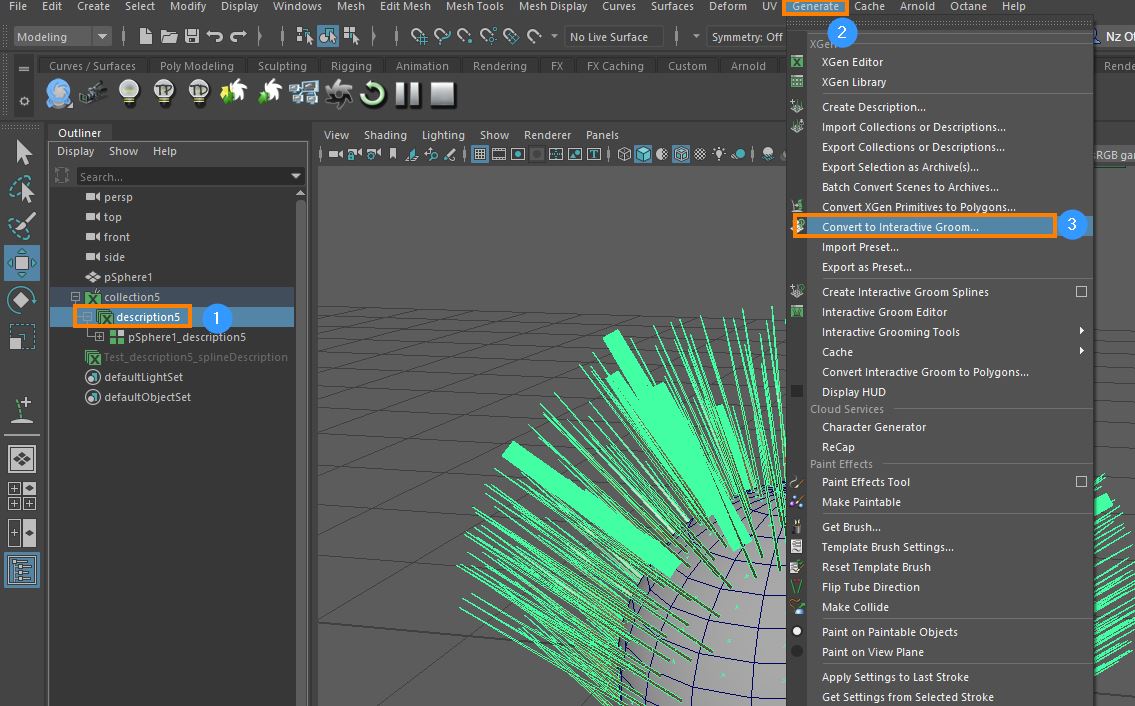Switch to the Rigging shelf tab
This screenshot has height=706, width=1135.
(351, 66)
